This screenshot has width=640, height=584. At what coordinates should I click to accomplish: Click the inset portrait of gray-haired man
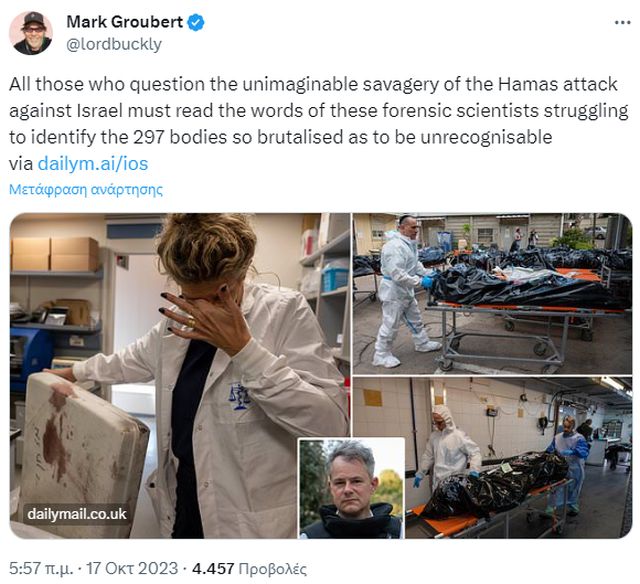352,488
